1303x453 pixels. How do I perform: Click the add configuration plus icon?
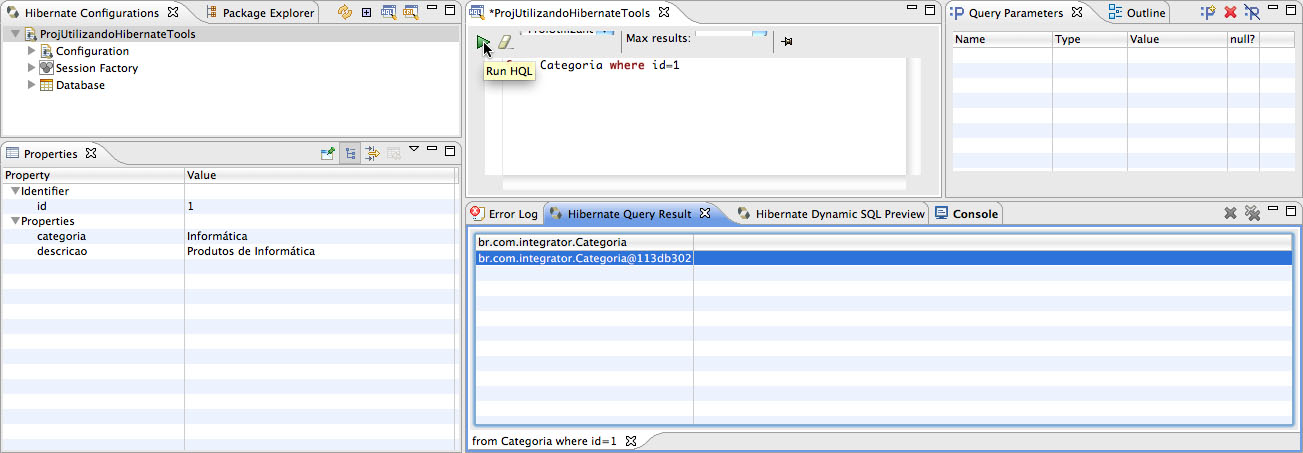click(367, 13)
